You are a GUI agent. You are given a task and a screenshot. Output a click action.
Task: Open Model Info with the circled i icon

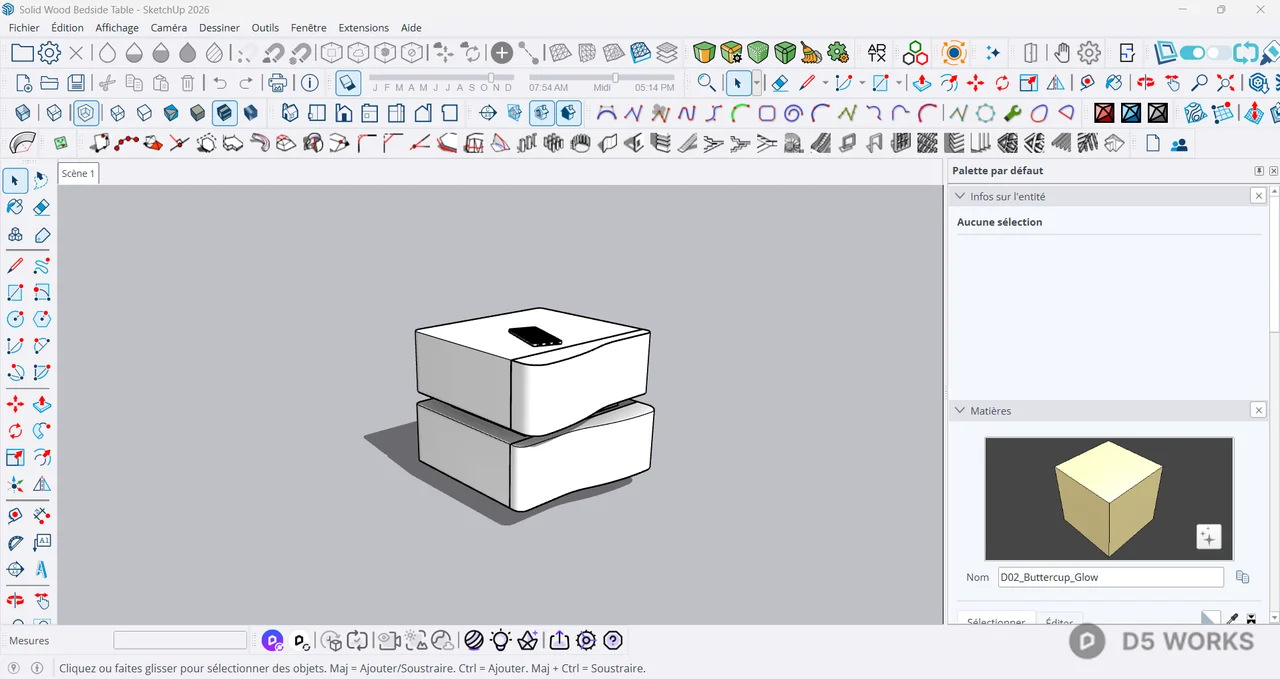pyautogui.click(x=309, y=83)
